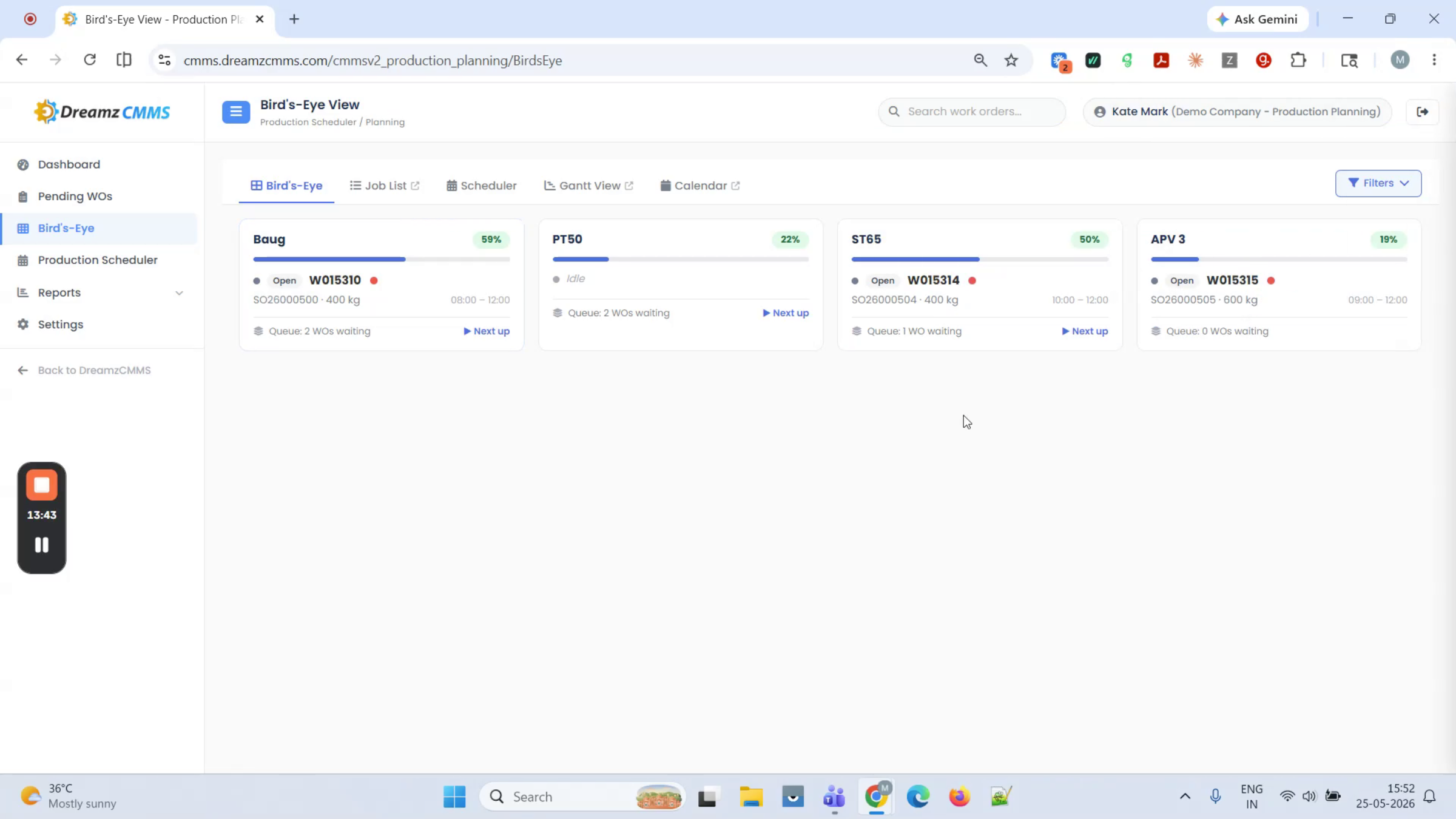Open Settings in the sidebar

tap(60, 325)
